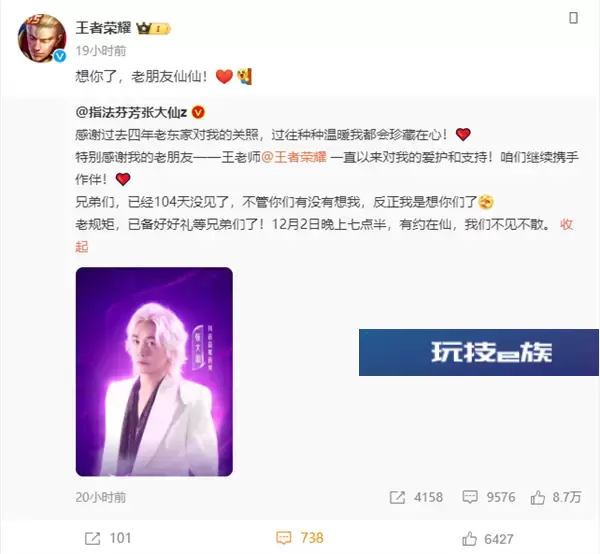Screen dimensions: 600x554
Task: Click the red heart emoji after 仙仙
Action: (x=224, y=77)
